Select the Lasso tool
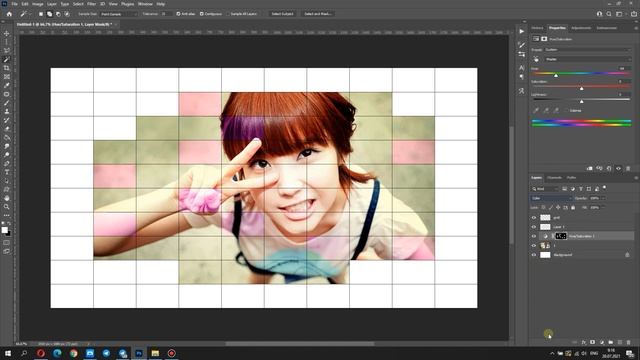640x360 pixels. click(7, 51)
